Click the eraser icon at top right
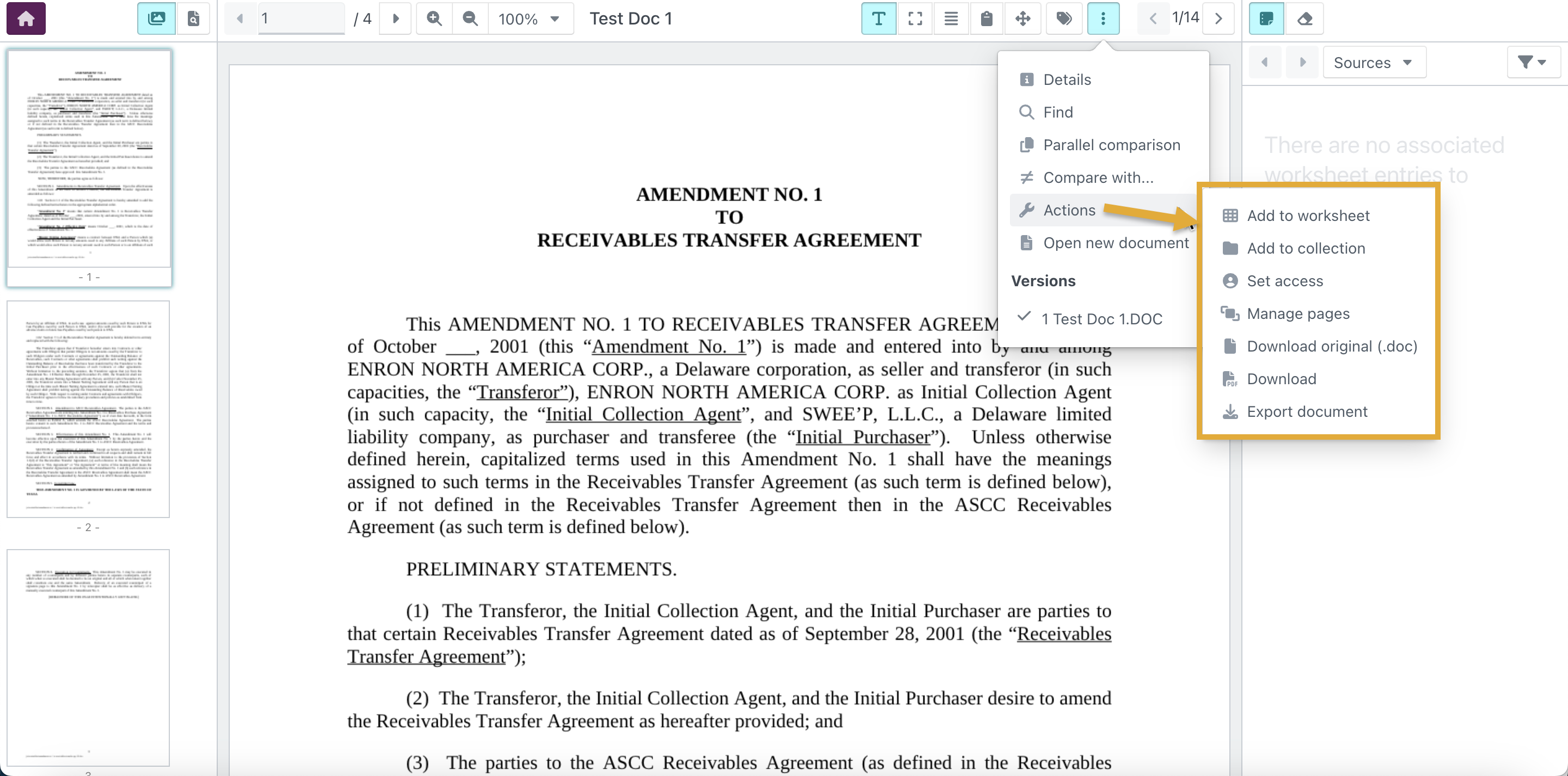The height and width of the screenshot is (776, 1568). click(x=1304, y=19)
